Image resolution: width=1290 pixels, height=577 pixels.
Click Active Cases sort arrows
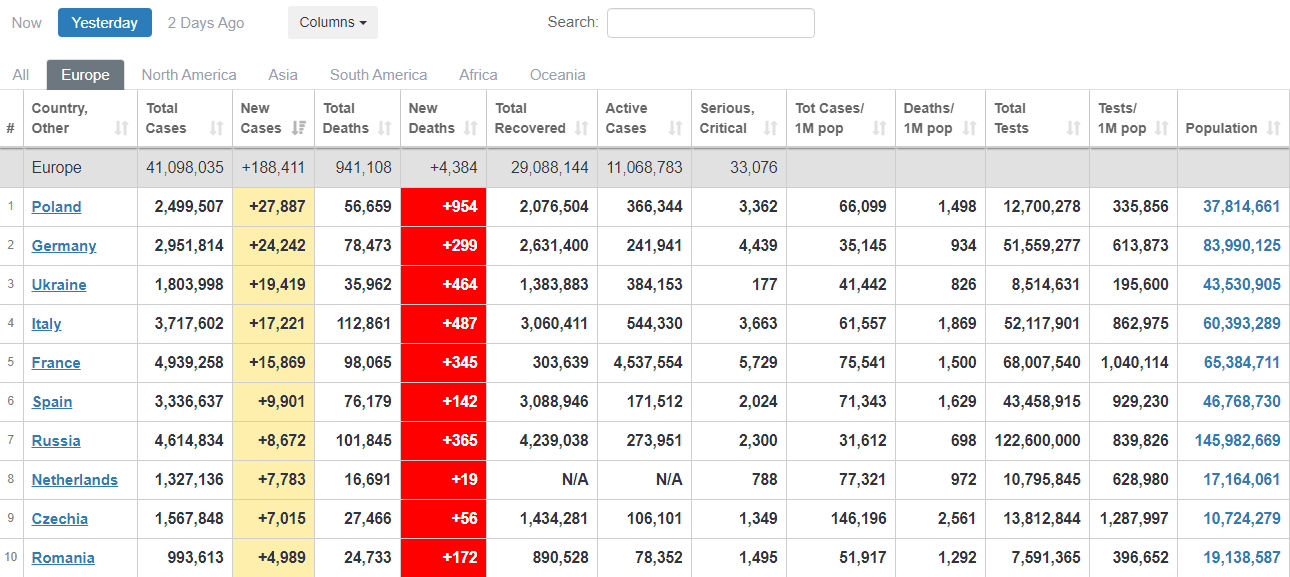coord(675,129)
